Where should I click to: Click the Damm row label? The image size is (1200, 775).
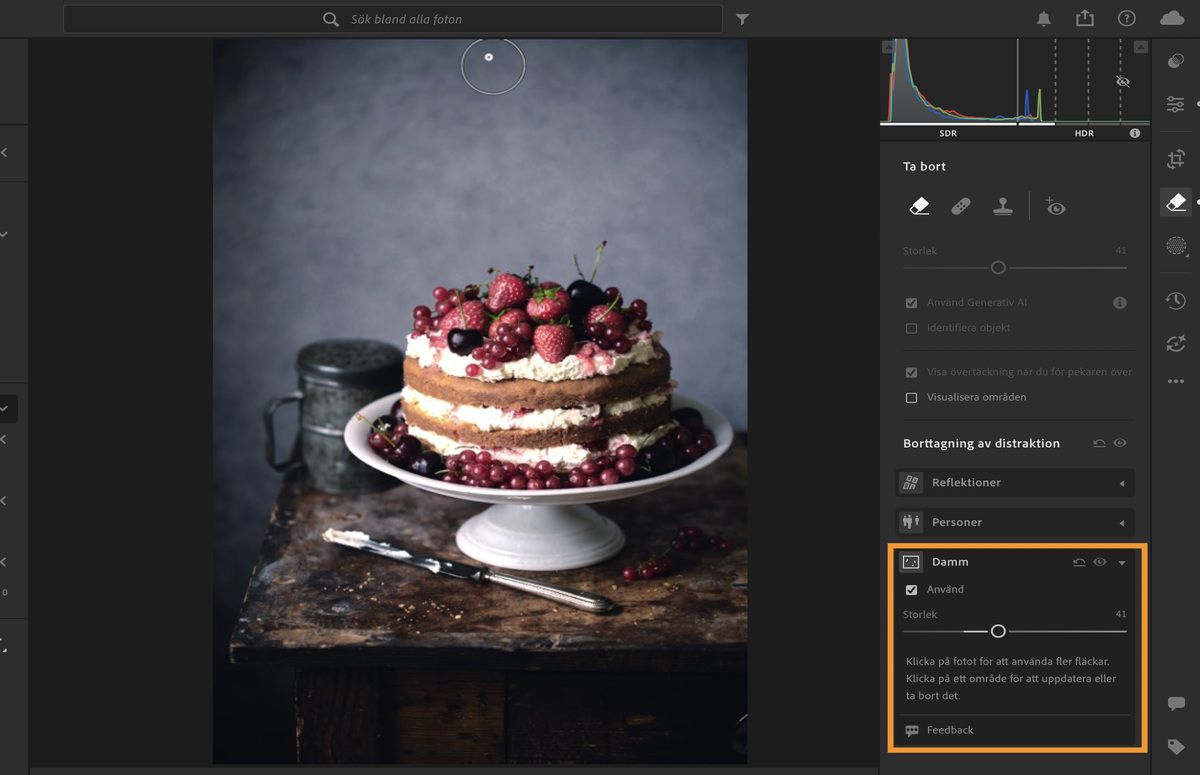[950, 562]
